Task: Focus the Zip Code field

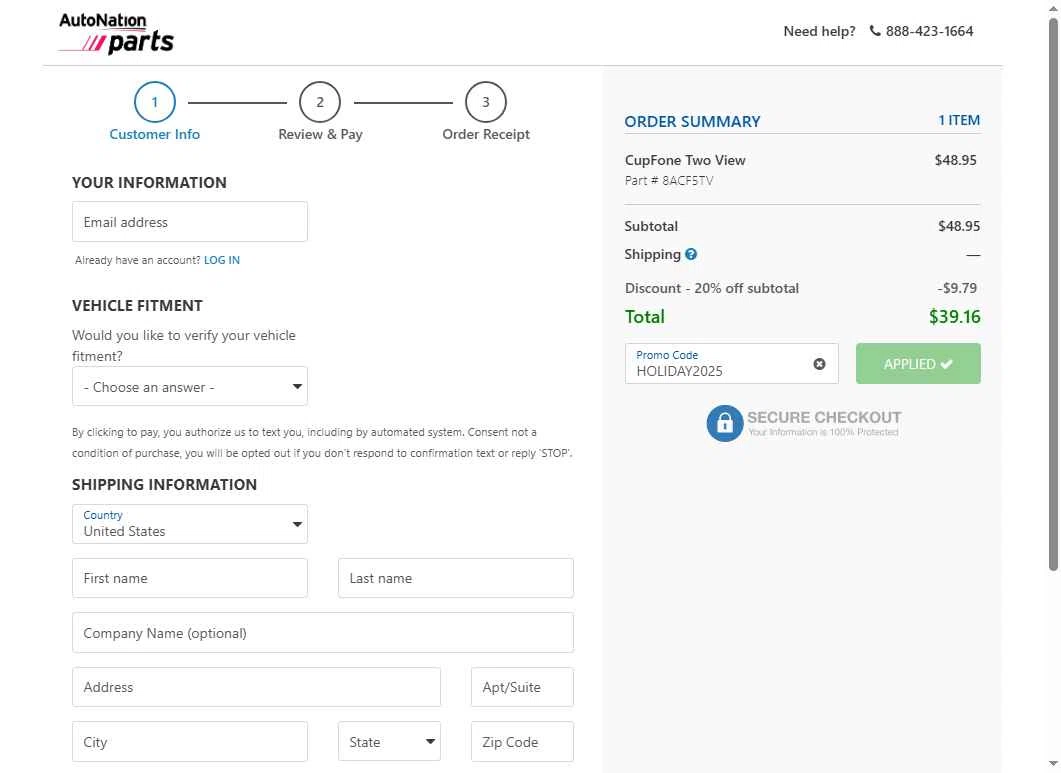Action: click(522, 742)
